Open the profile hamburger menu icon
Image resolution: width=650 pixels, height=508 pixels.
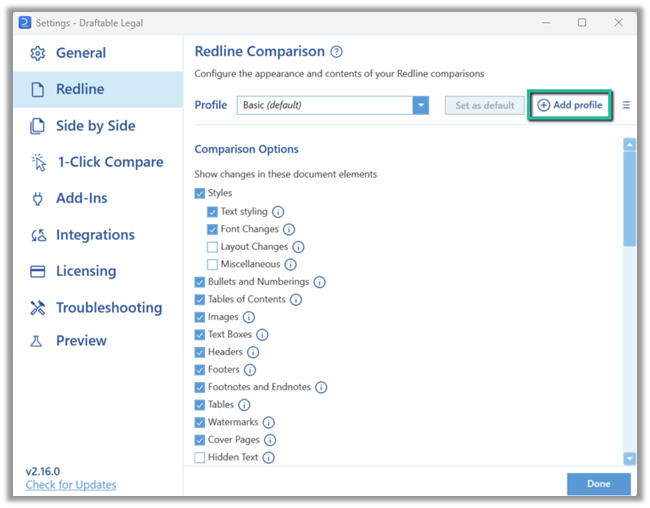pyautogui.click(x=626, y=105)
